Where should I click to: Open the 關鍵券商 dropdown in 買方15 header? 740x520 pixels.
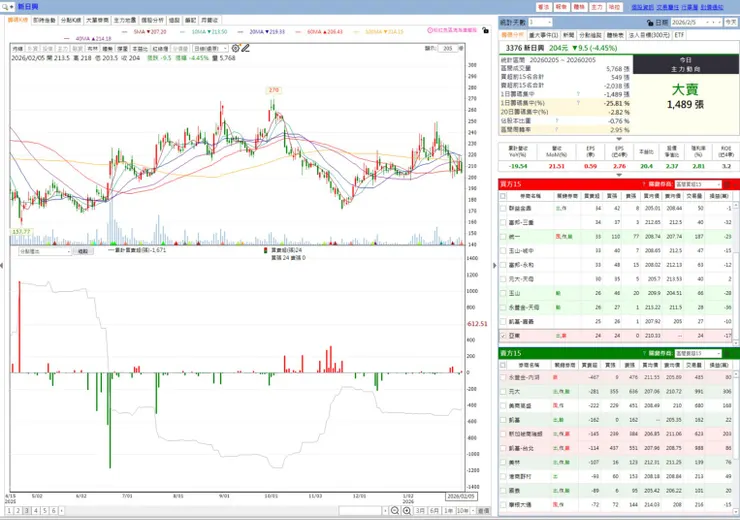pyautogui.click(x=698, y=184)
